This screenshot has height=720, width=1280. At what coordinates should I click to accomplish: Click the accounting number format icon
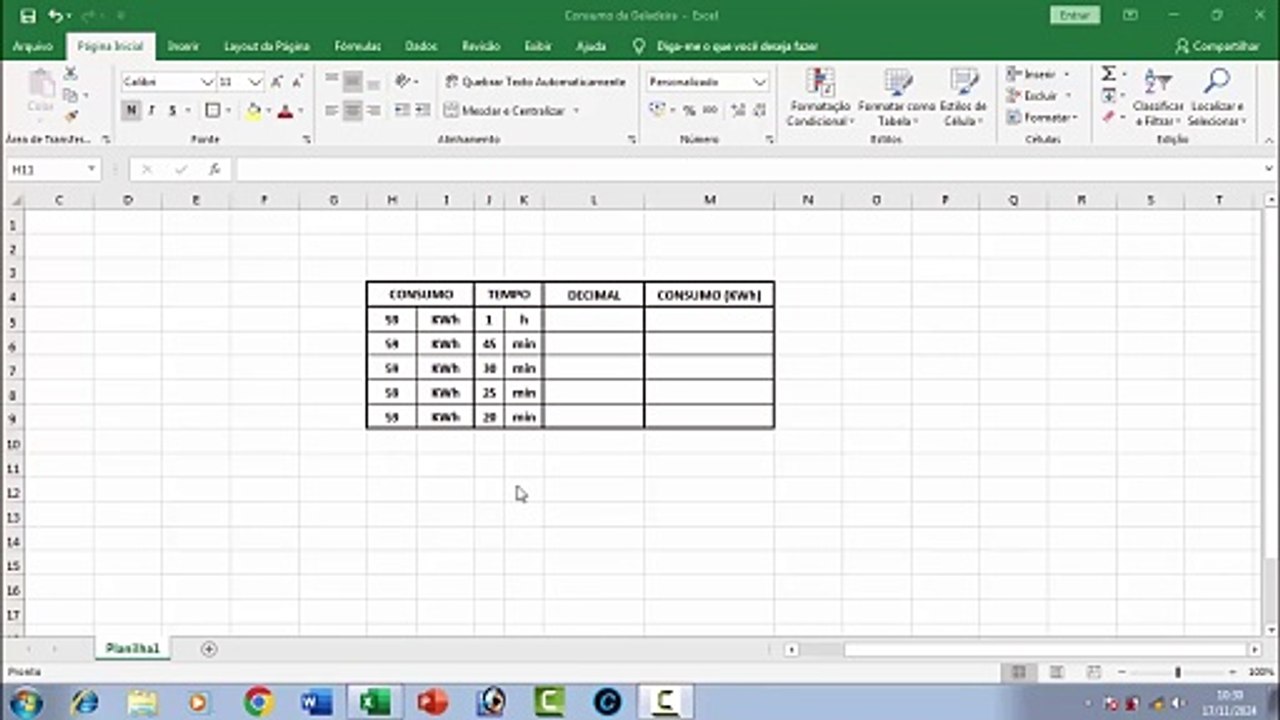point(657,111)
